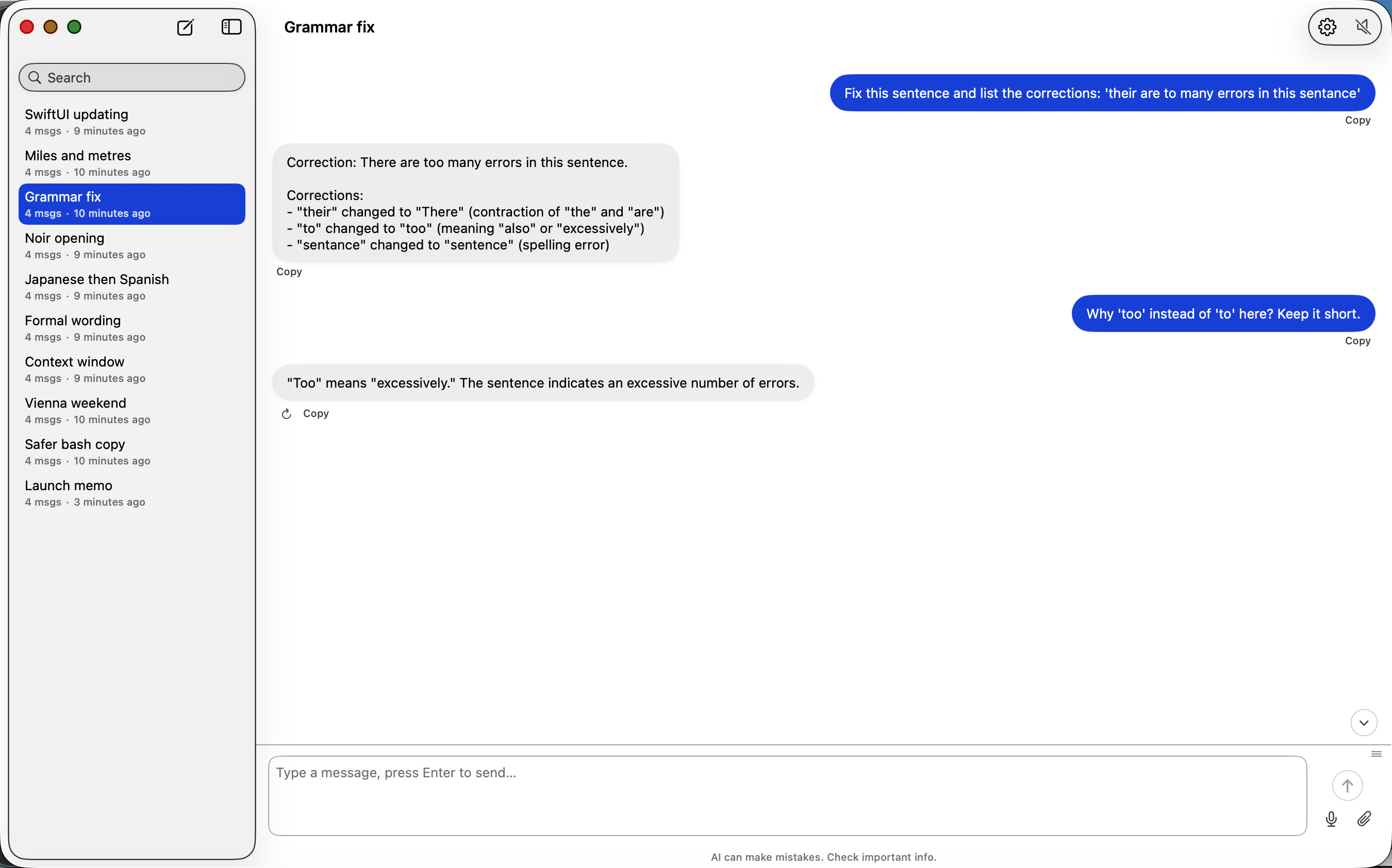Copy the last assistant reply about 'Too'

pyautogui.click(x=316, y=413)
